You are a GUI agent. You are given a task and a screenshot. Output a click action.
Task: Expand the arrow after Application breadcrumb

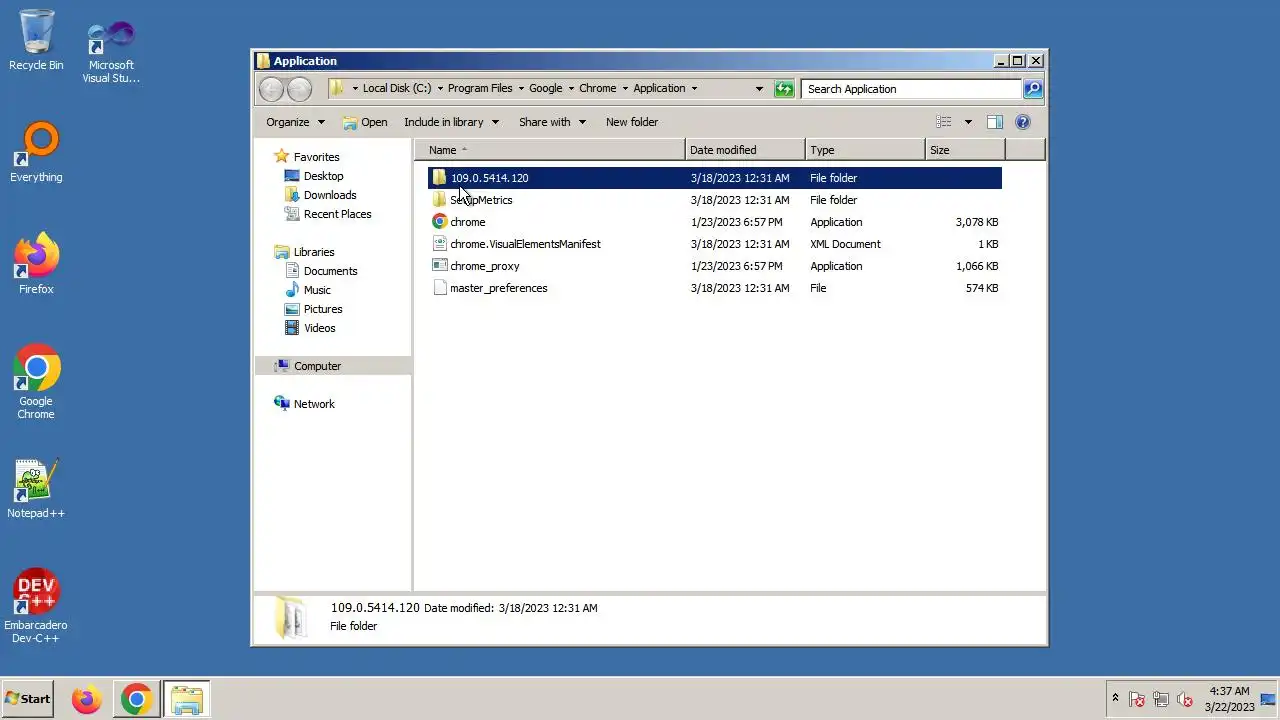694,89
